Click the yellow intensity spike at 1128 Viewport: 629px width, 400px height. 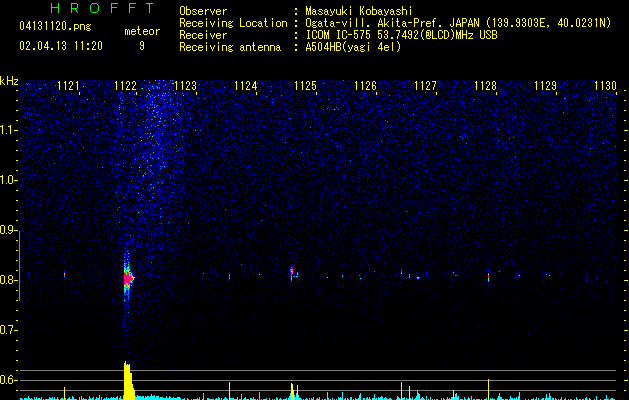pos(488,389)
